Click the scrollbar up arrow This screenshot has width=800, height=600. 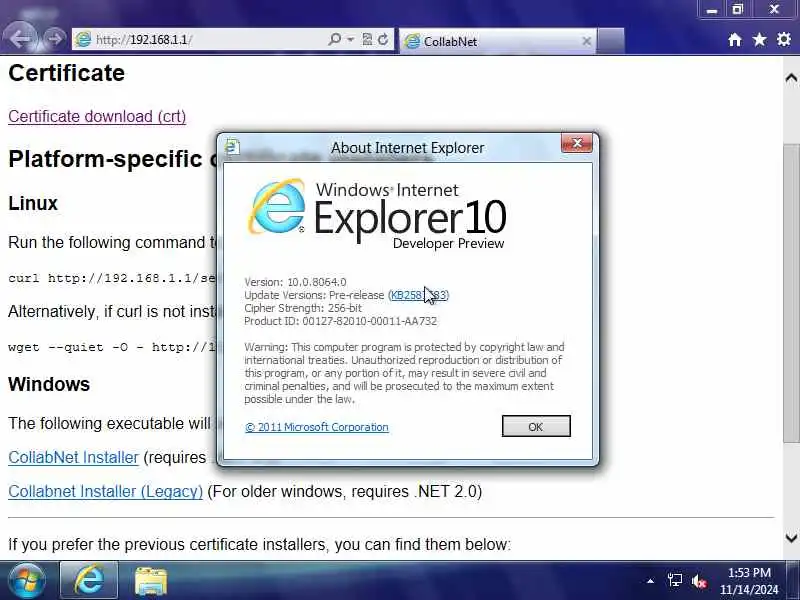[x=791, y=78]
